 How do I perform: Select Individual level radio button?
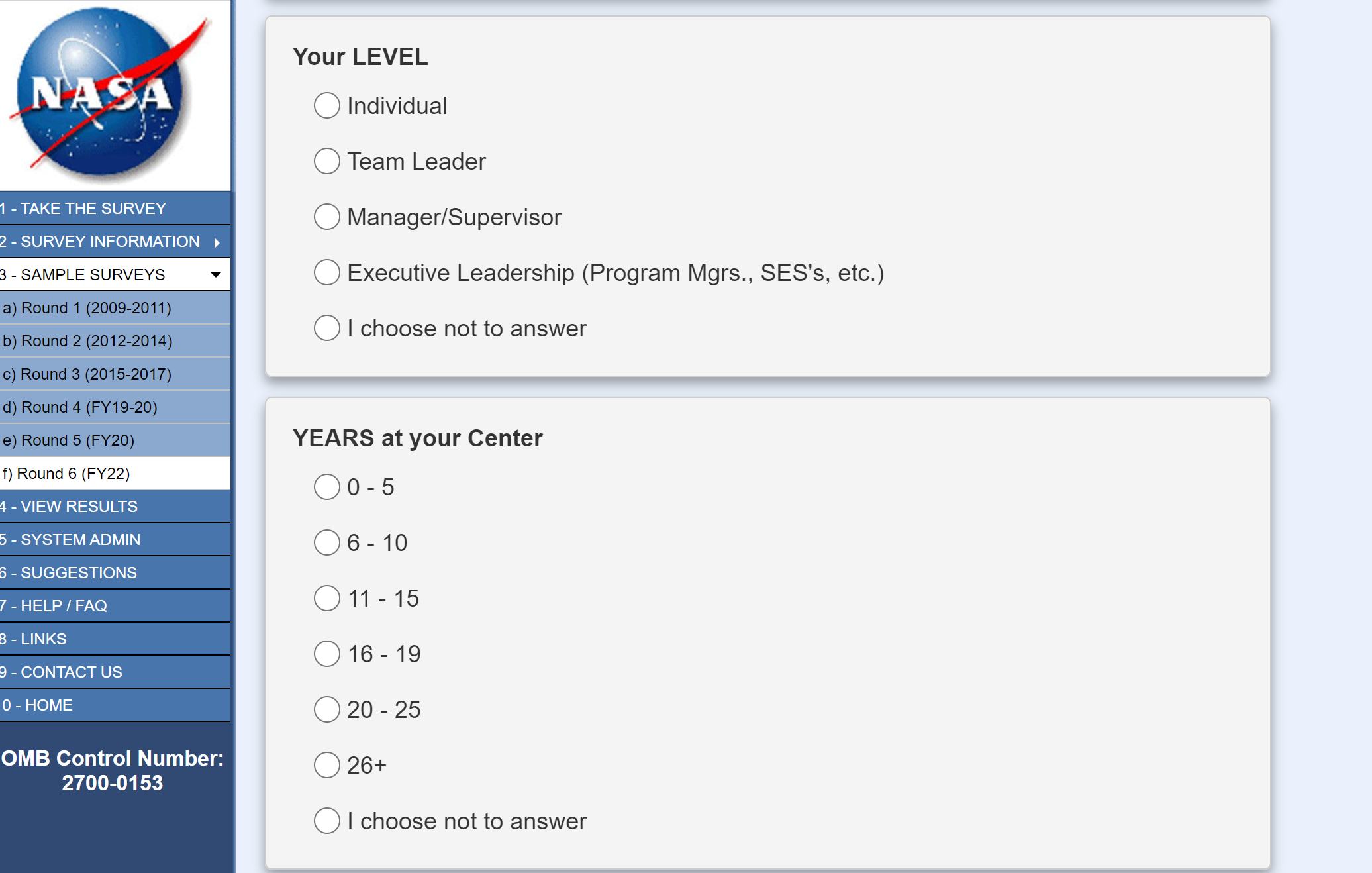pos(327,105)
